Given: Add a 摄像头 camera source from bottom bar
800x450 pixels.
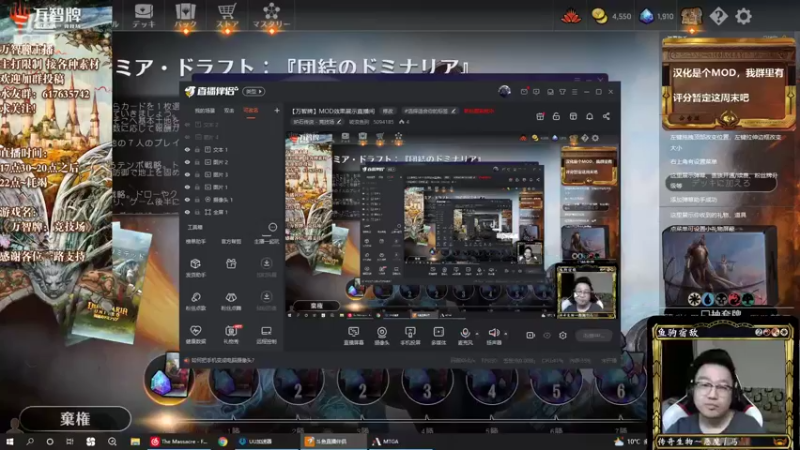Looking at the screenshot, I should (x=382, y=336).
